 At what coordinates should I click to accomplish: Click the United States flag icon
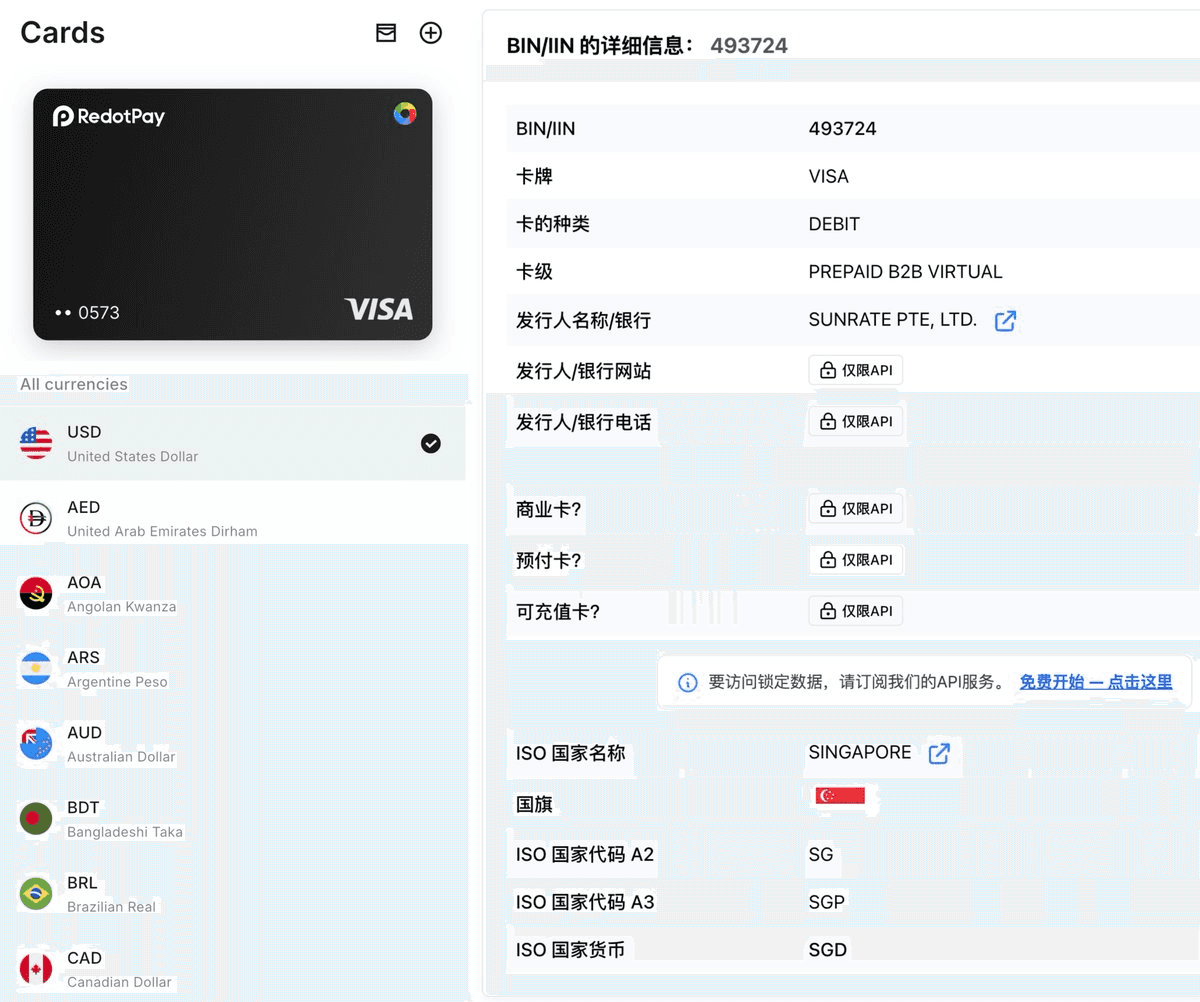point(36,442)
